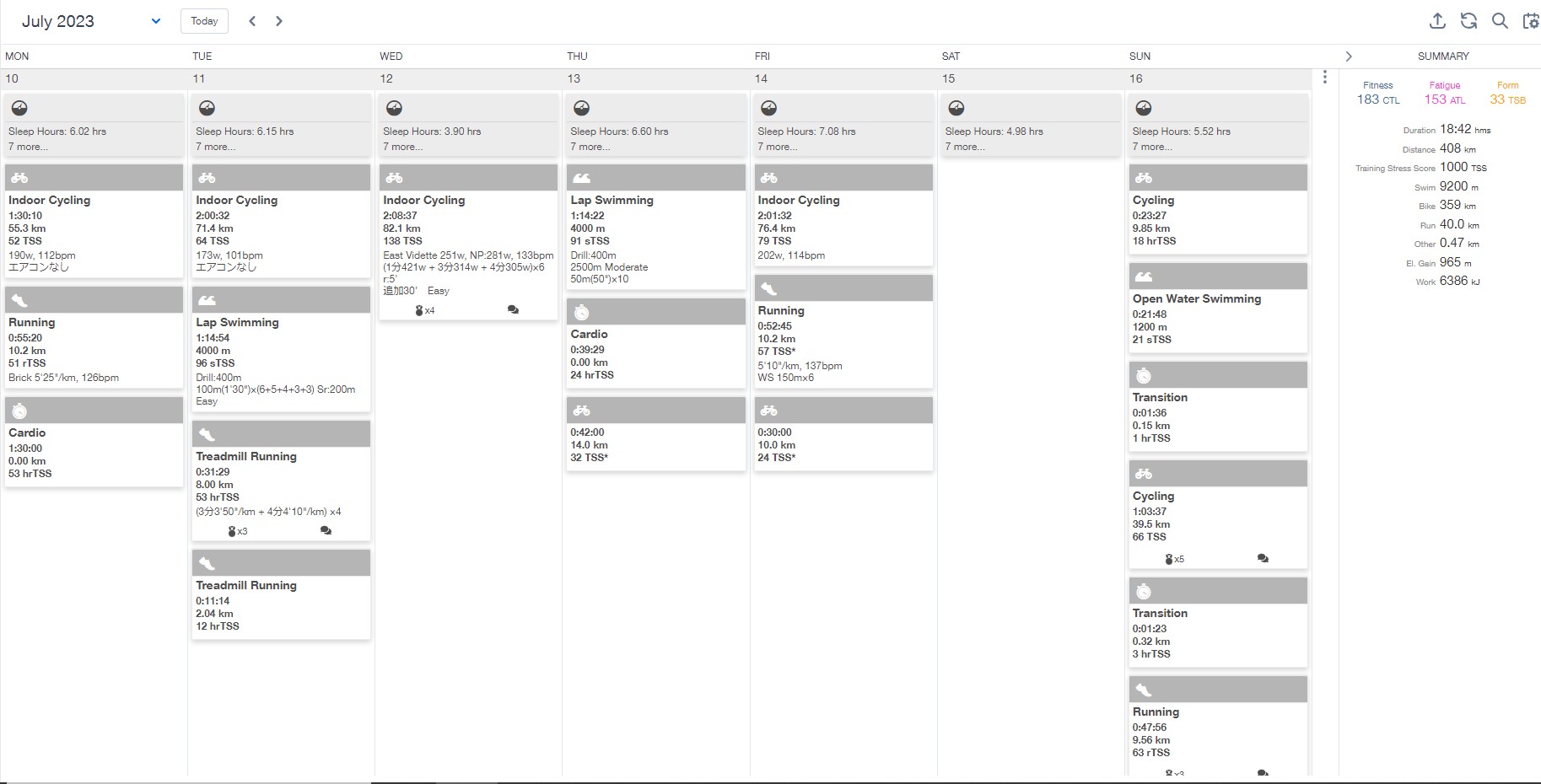This screenshot has height=784, width=1541.
Task: Click Fatigue 153 ATL value
Action: click(x=1445, y=99)
